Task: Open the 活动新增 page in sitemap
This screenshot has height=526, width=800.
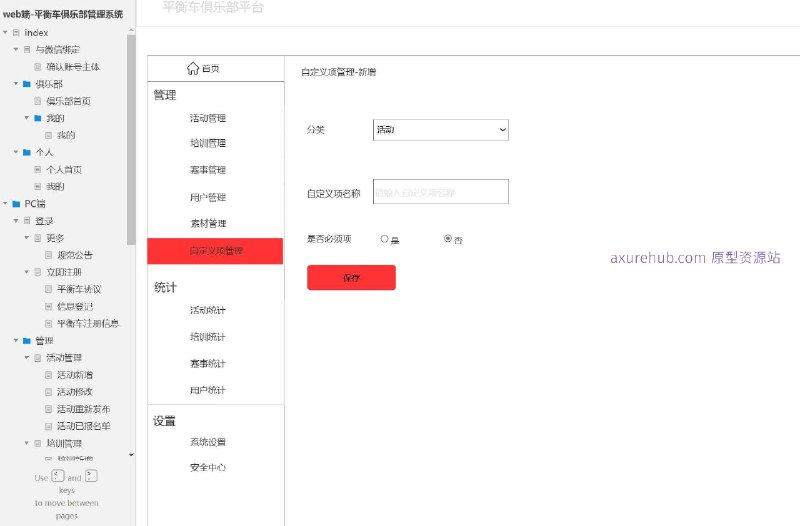Action: [x=75, y=375]
